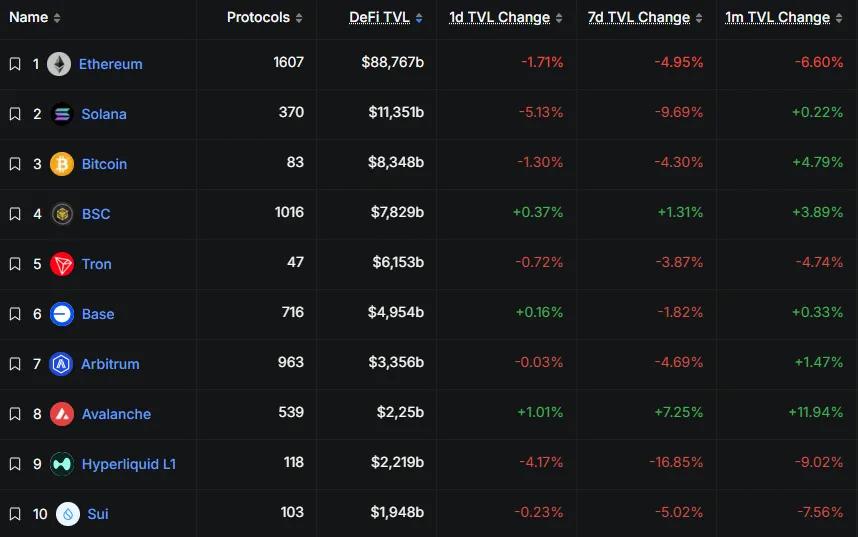Click the Hyperliquid L1 logo icon

coord(62,464)
